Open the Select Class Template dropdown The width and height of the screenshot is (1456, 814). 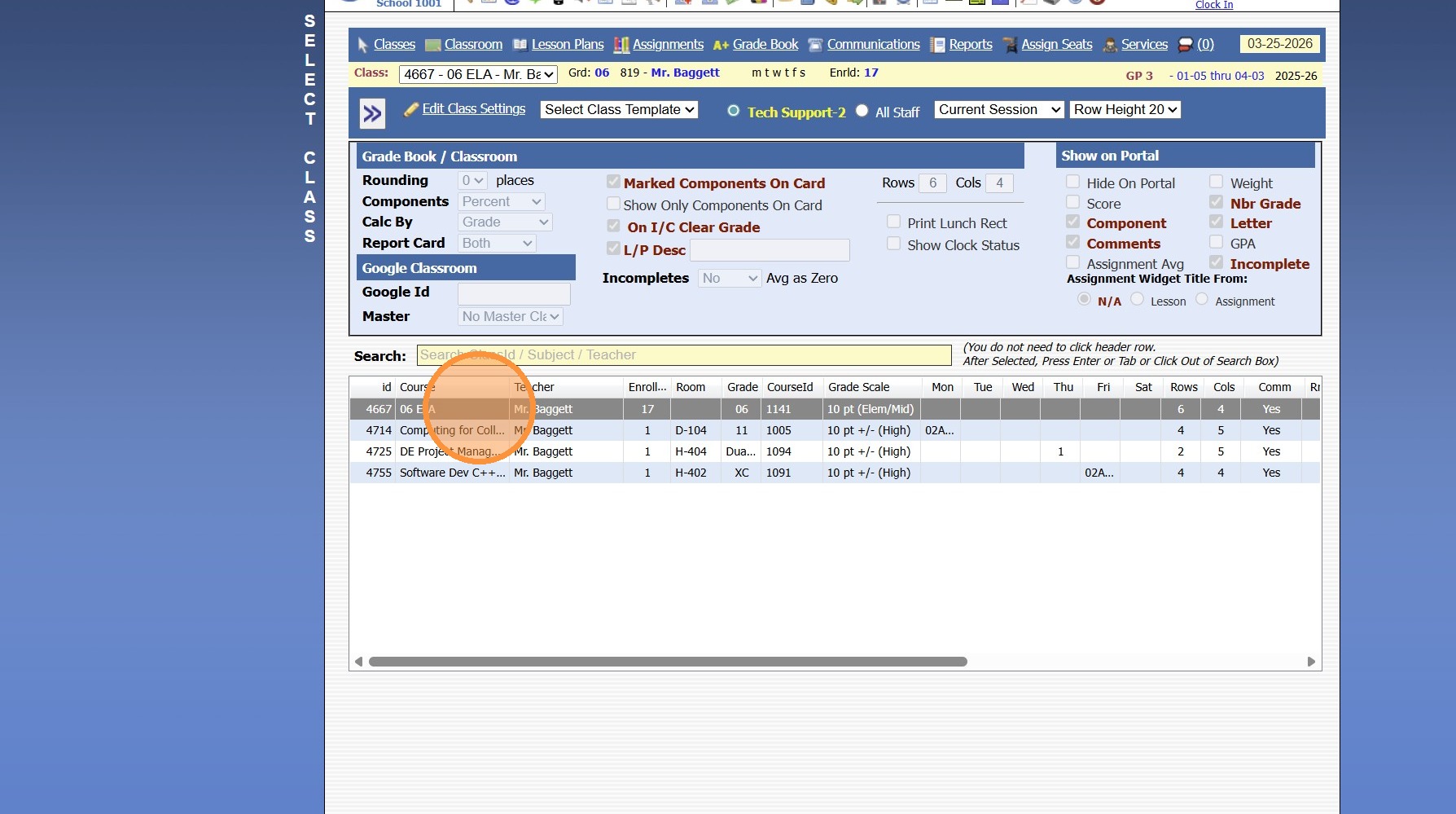619,109
